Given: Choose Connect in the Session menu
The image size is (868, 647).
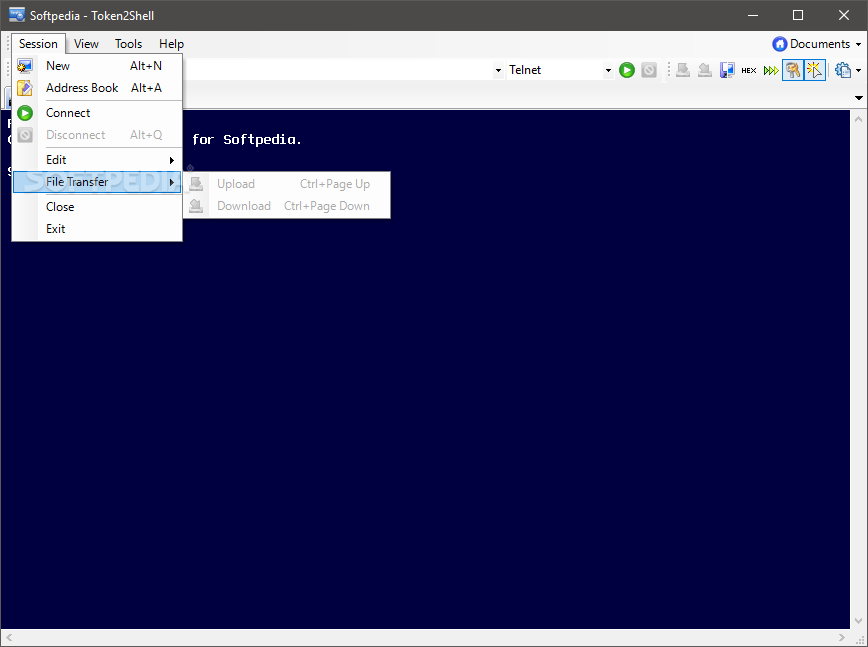Looking at the screenshot, I should coord(97,113).
